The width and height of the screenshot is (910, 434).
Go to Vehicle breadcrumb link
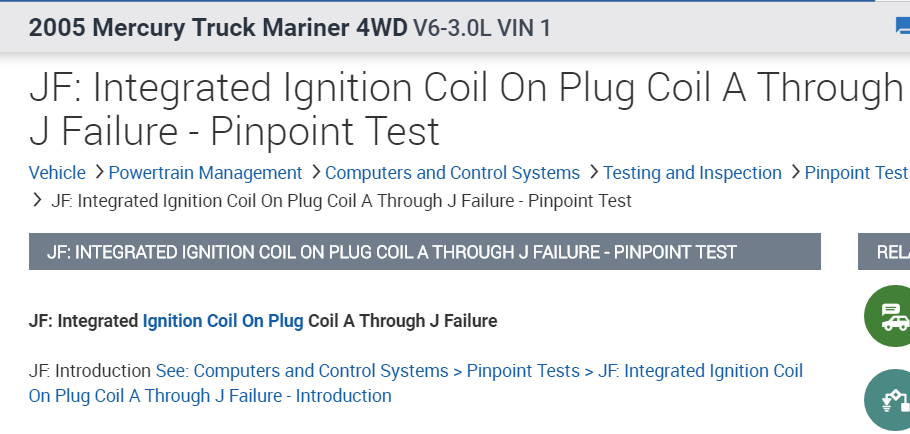[x=57, y=173]
